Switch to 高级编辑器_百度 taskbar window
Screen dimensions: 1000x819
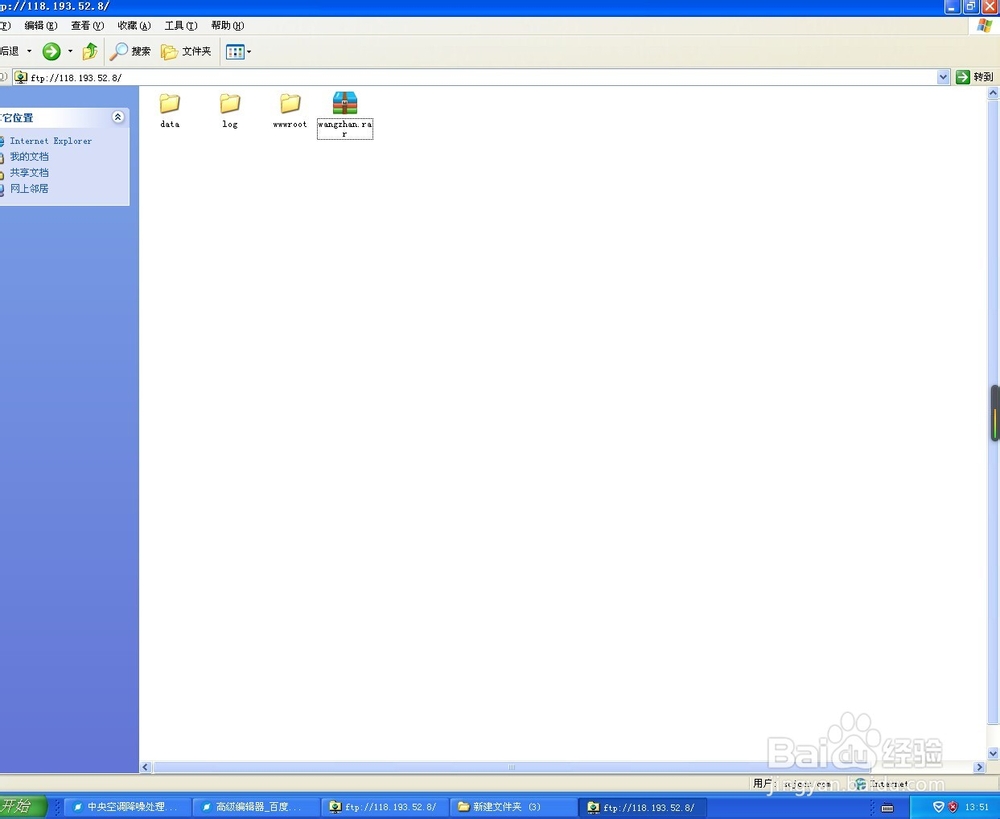pyautogui.click(x=256, y=807)
